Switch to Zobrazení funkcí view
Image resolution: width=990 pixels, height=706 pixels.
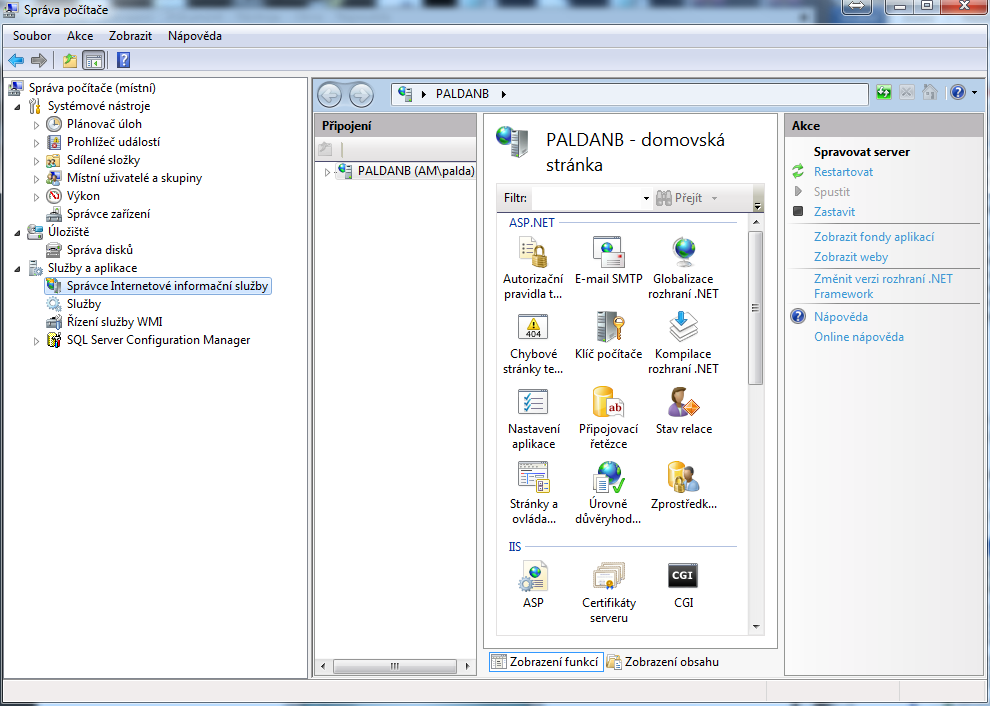tap(546, 662)
